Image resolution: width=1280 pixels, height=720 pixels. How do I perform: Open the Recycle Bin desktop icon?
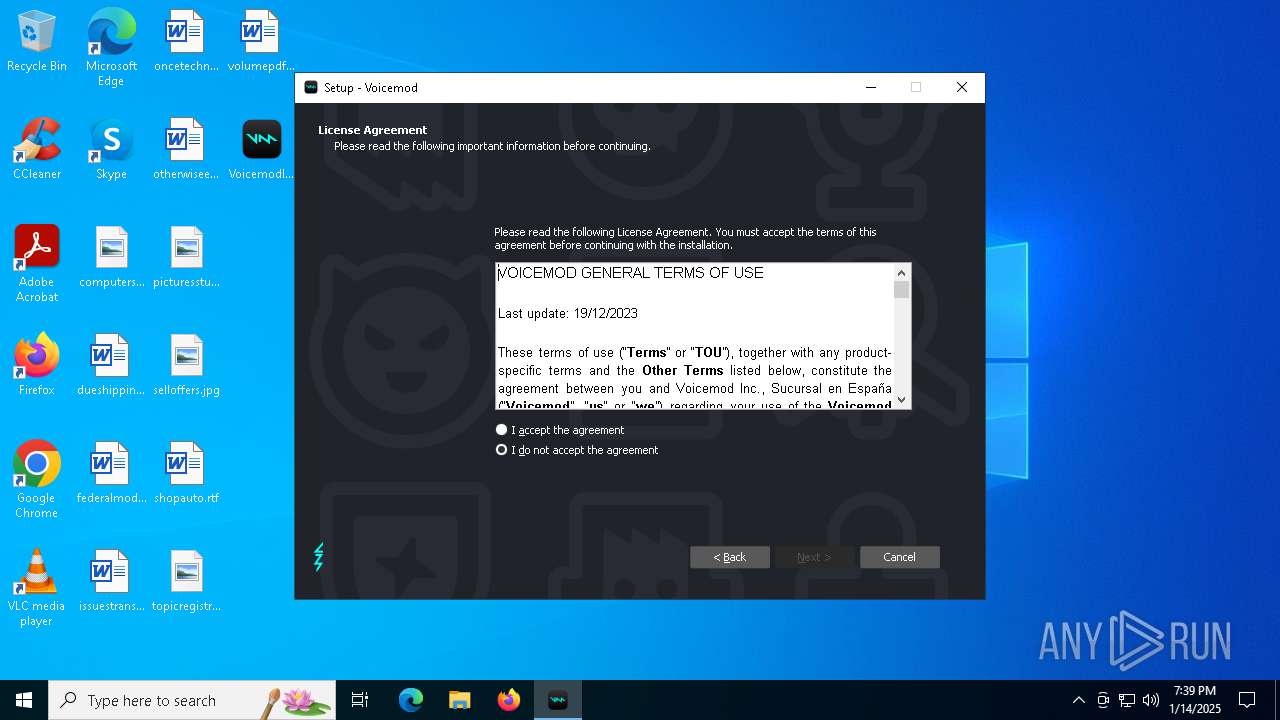pyautogui.click(x=37, y=41)
